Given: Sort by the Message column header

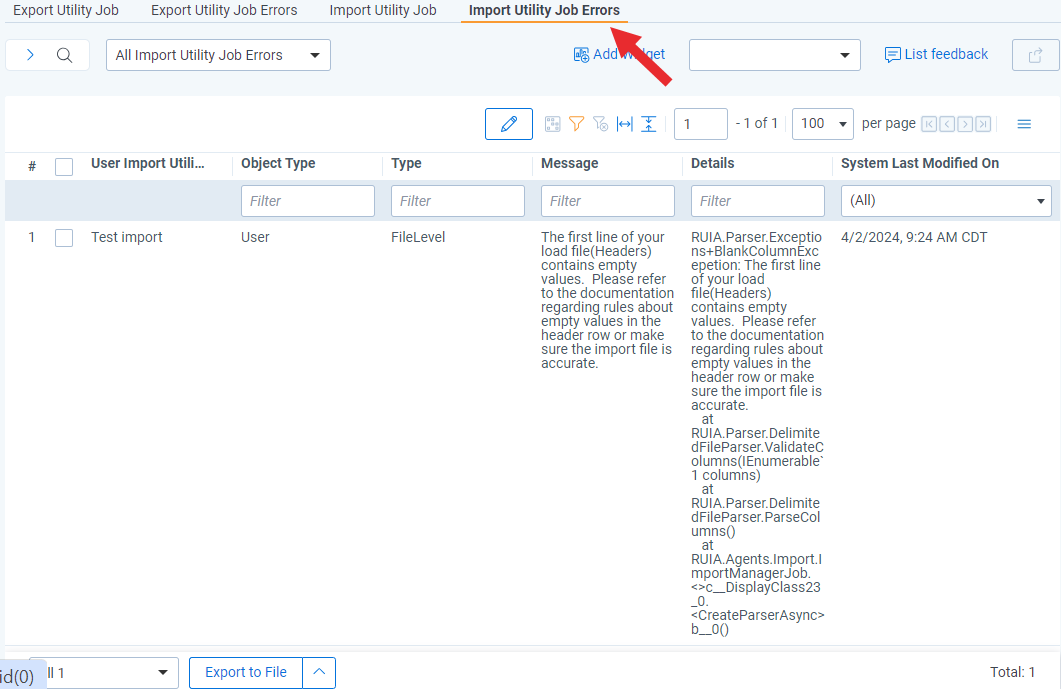Looking at the screenshot, I should tap(570, 163).
